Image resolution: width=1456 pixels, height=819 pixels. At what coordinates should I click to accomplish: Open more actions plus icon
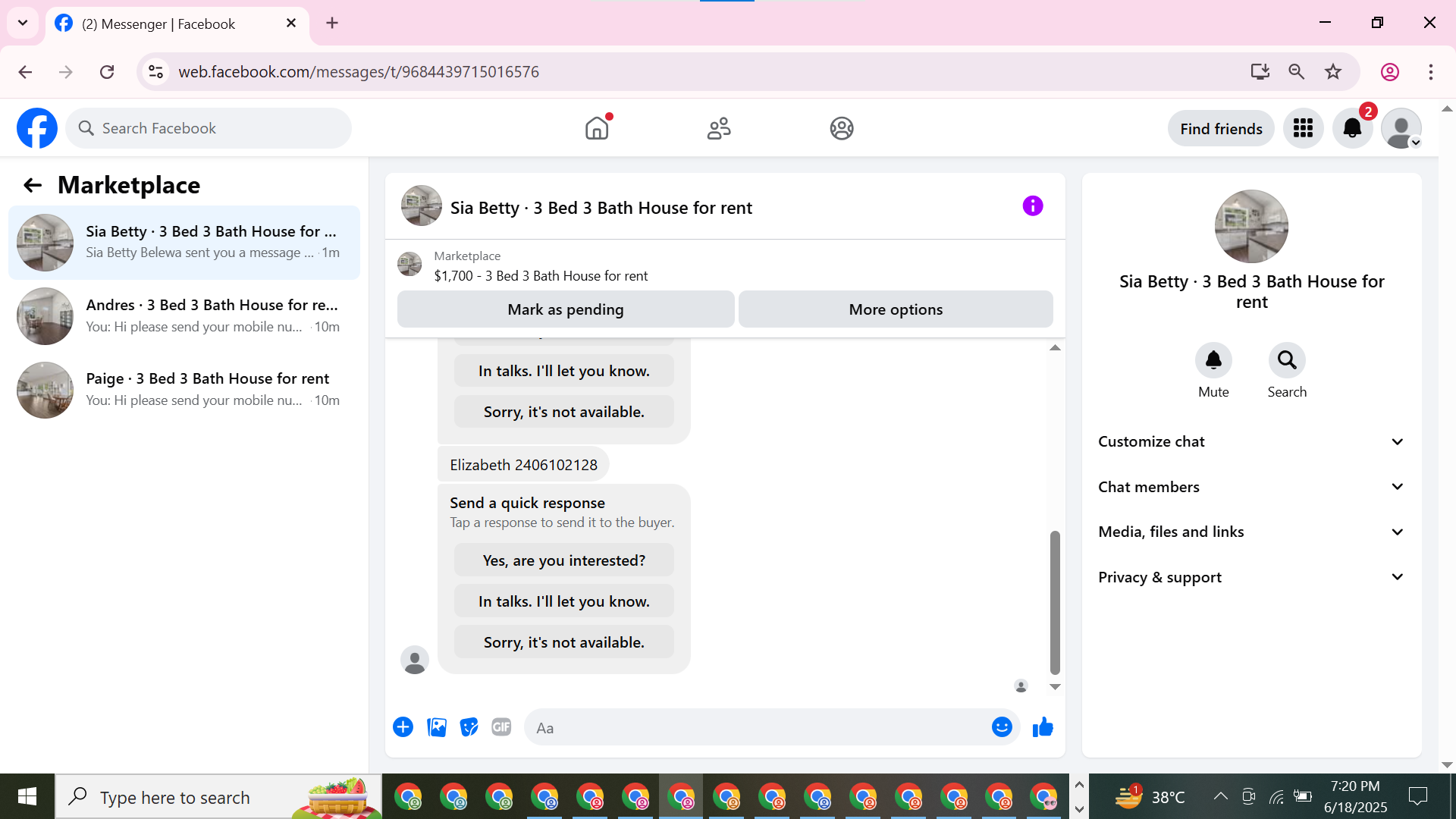[403, 727]
